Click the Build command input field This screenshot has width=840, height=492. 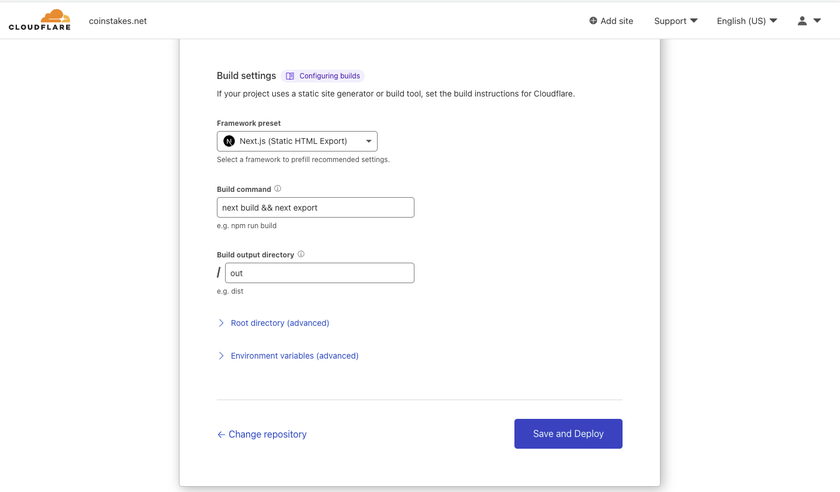coord(316,207)
